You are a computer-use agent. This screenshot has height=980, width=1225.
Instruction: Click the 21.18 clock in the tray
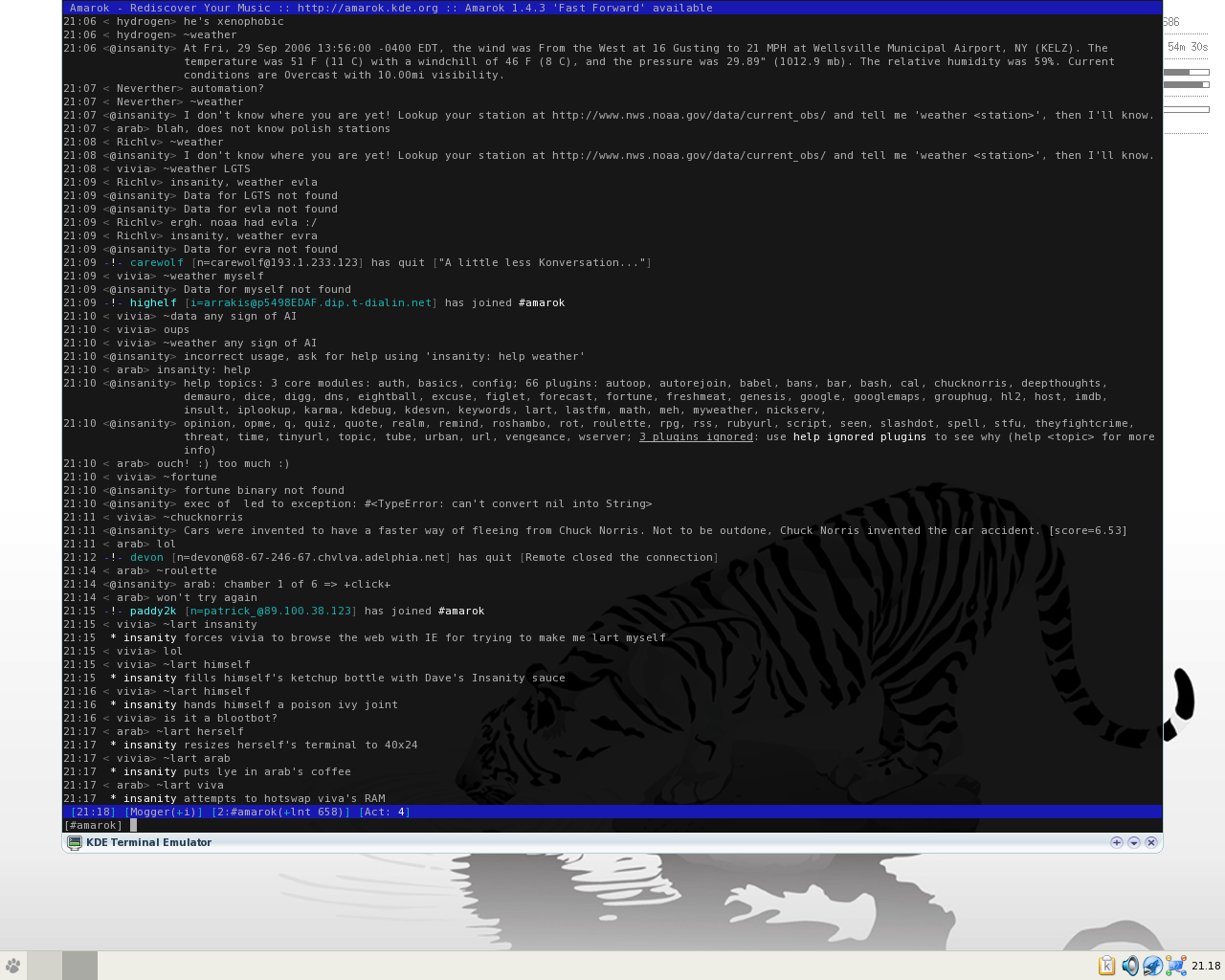coord(1206,966)
